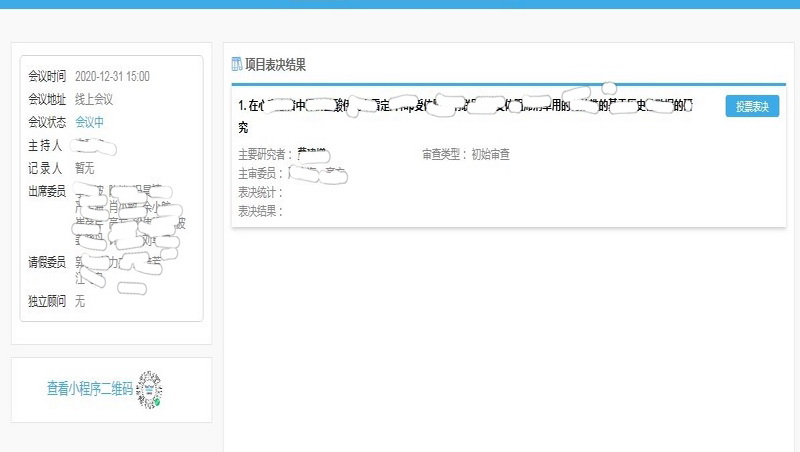Click the 初始审查 review type value
The image size is (800, 452).
[x=490, y=154]
